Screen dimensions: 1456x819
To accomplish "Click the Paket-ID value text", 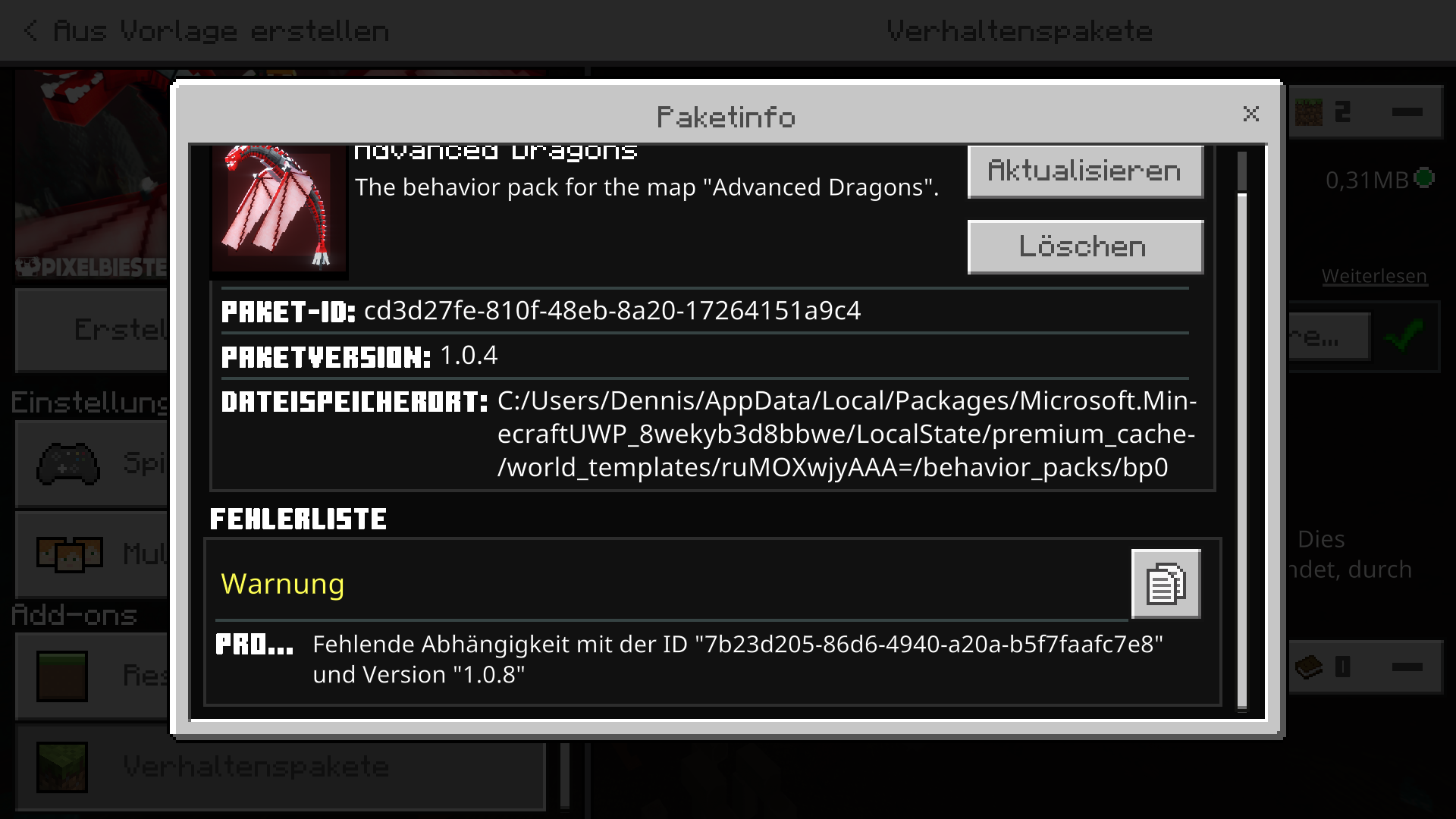I will tap(613, 311).
